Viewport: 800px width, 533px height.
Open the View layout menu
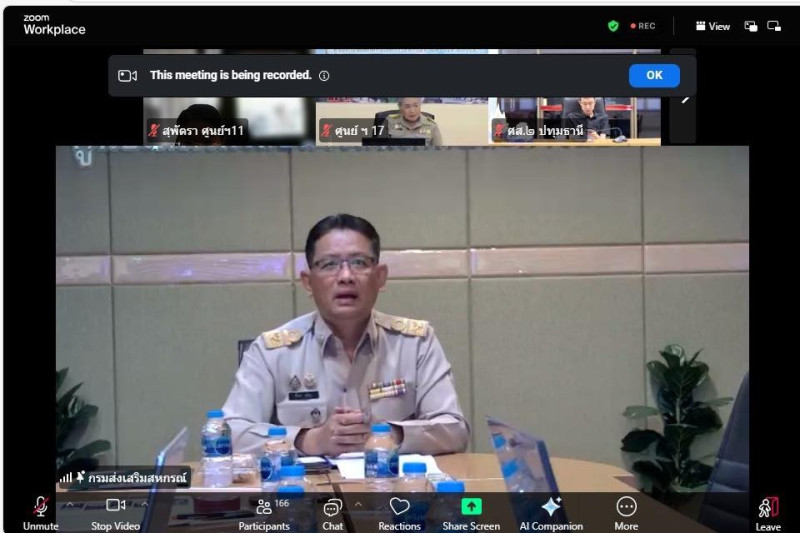[x=713, y=26]
